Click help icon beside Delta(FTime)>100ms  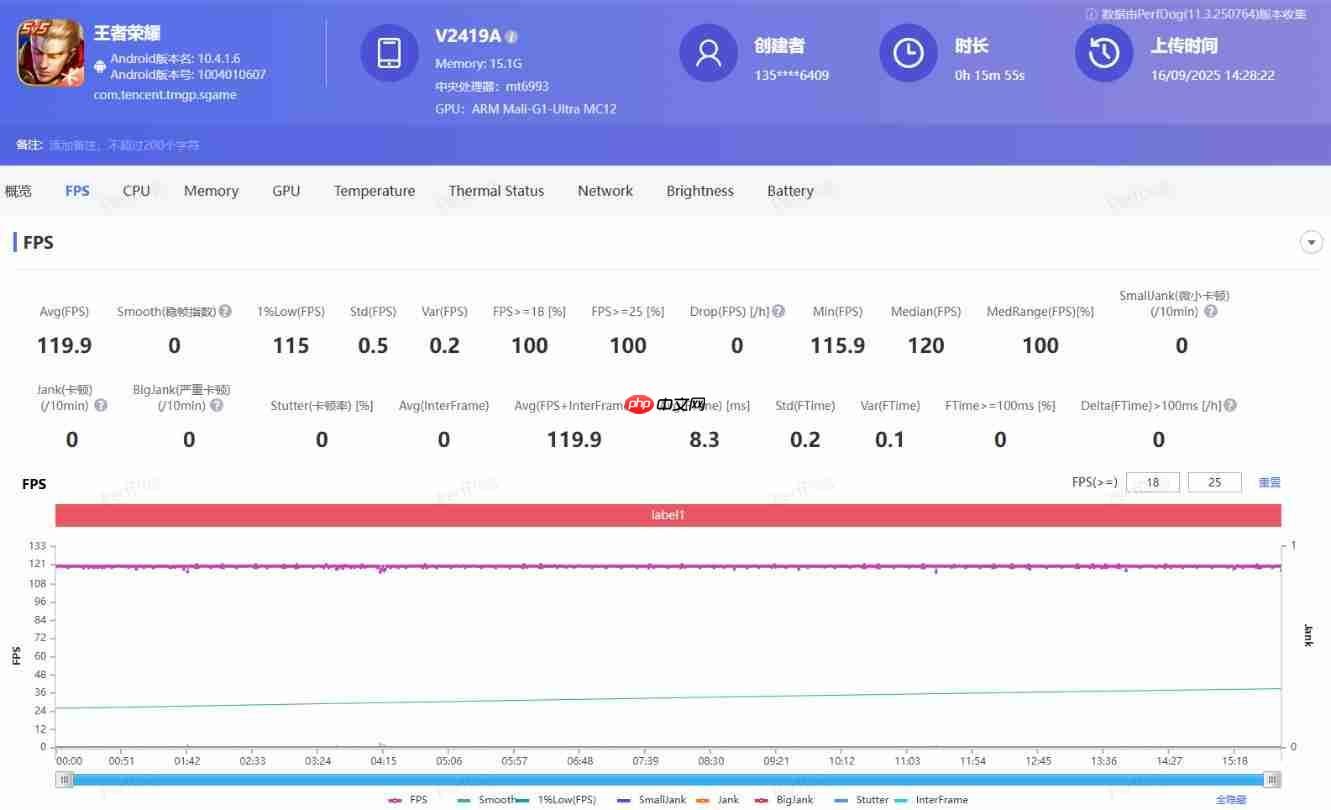pos(1229,405)
